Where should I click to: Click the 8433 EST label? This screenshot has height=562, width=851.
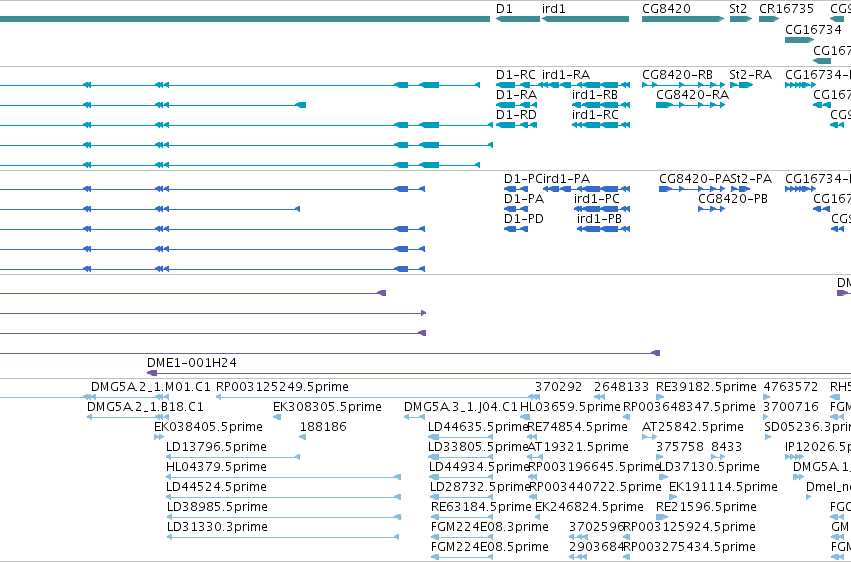[x=726, y=447]
